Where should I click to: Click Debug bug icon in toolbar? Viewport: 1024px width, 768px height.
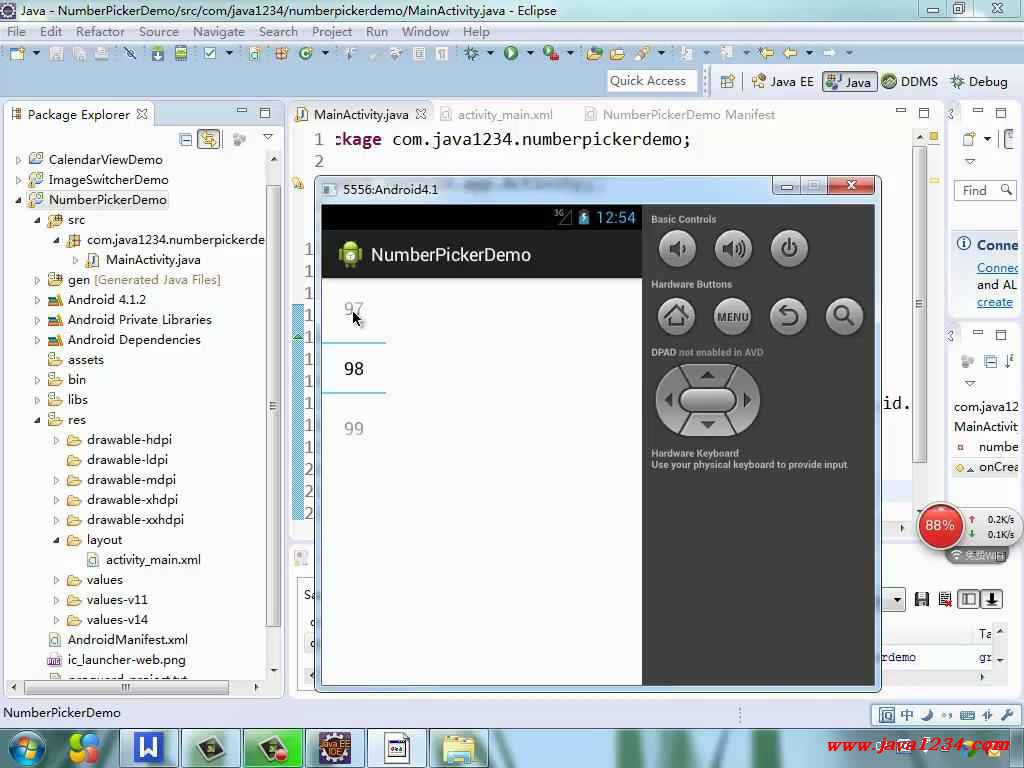pyautogui.click(x=471, y=53)
